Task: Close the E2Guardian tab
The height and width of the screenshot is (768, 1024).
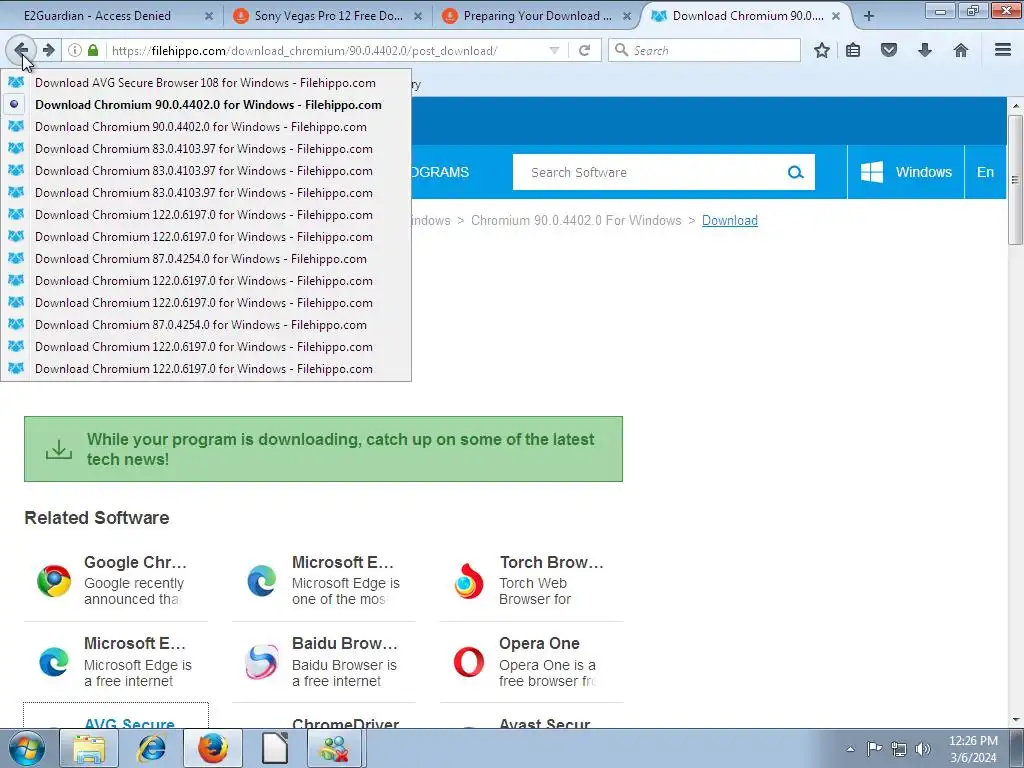Action: [209, 16]
